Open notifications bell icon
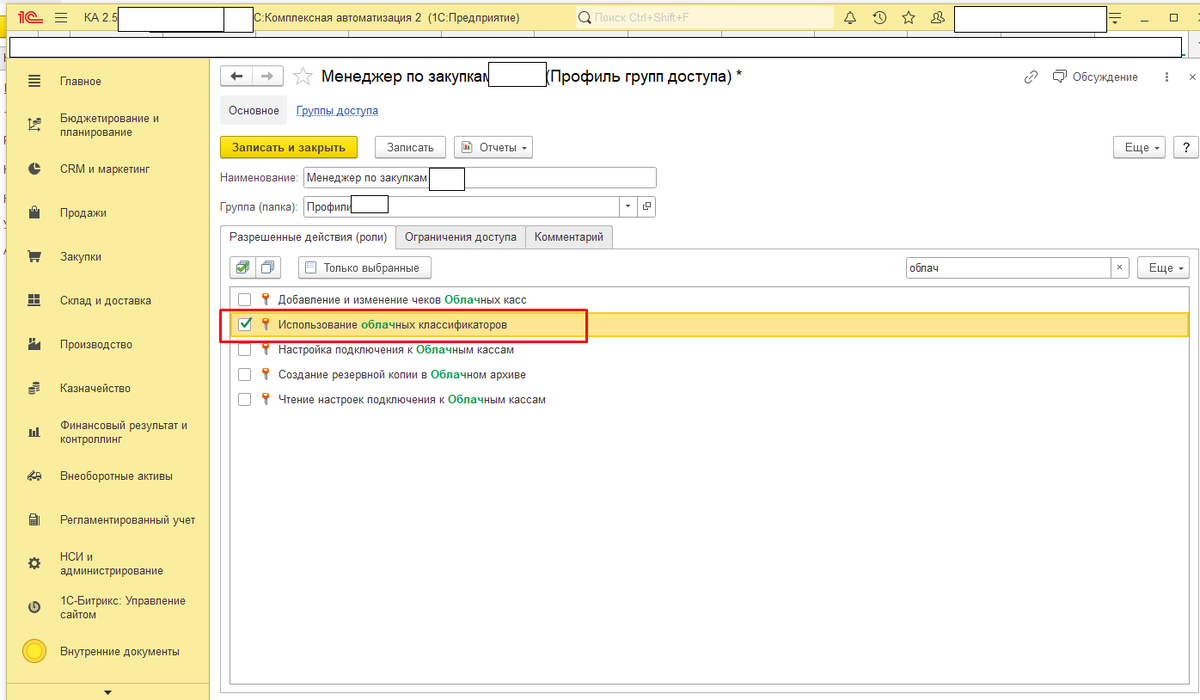The width and height of the screenshot is (1200, 700). pyautogui.click(x=850, y=18)
